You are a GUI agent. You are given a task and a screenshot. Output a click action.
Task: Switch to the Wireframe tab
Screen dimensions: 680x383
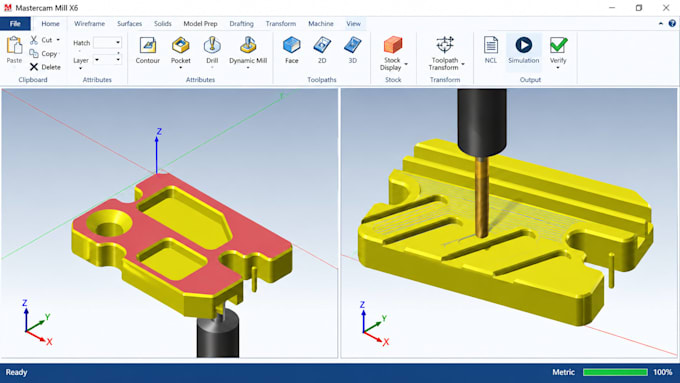tap(89, 23)
